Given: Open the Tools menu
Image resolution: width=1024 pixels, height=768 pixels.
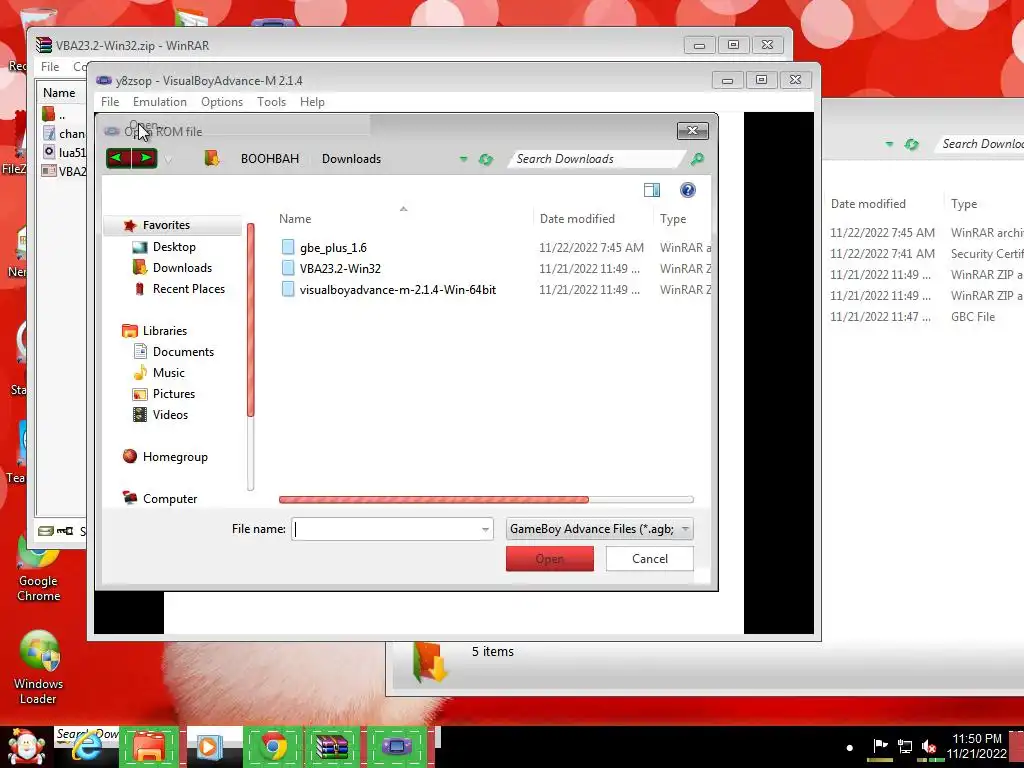Looking at the screenshot, I should pyautogui.click(x=272, y=102).
